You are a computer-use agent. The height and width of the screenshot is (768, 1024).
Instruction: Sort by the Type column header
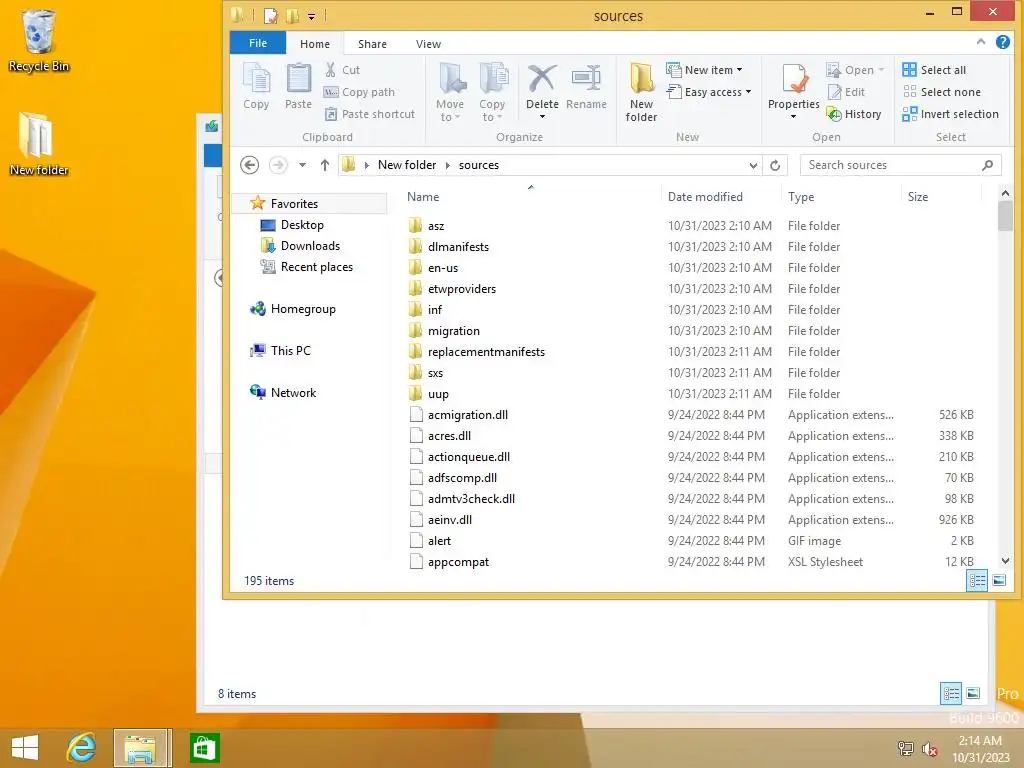(x=801, y=197)
